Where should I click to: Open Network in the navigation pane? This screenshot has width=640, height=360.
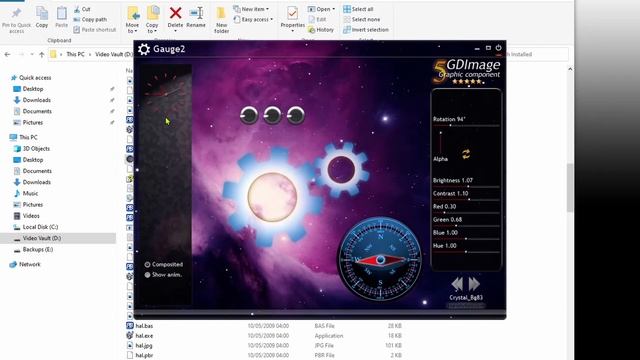click(25, 264)
